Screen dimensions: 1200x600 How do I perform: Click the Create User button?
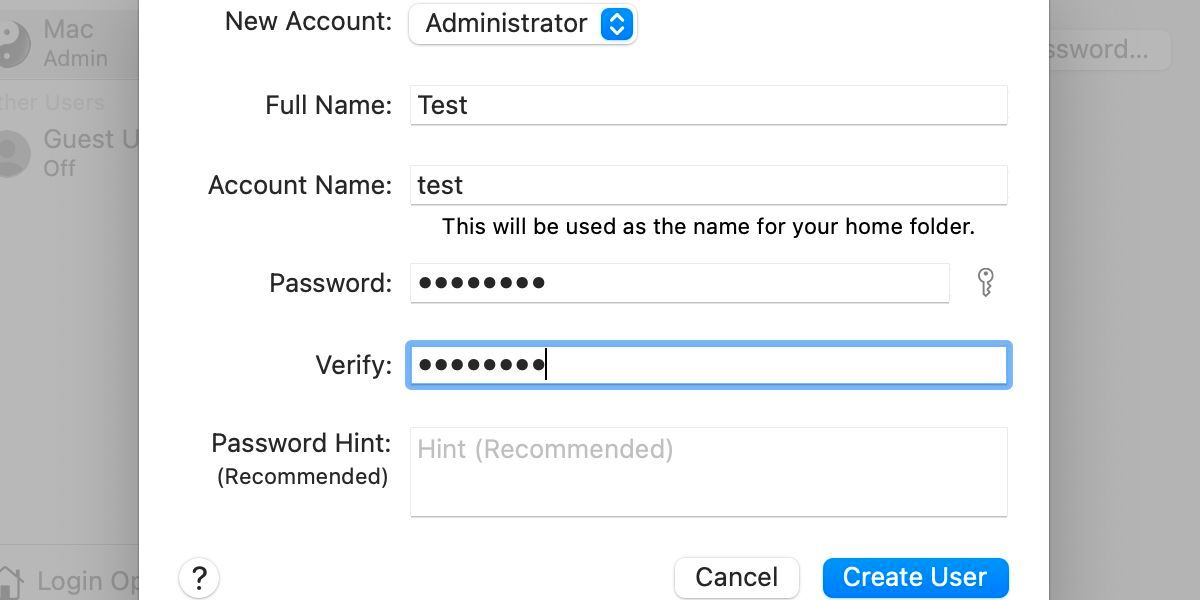pos(915,577)
